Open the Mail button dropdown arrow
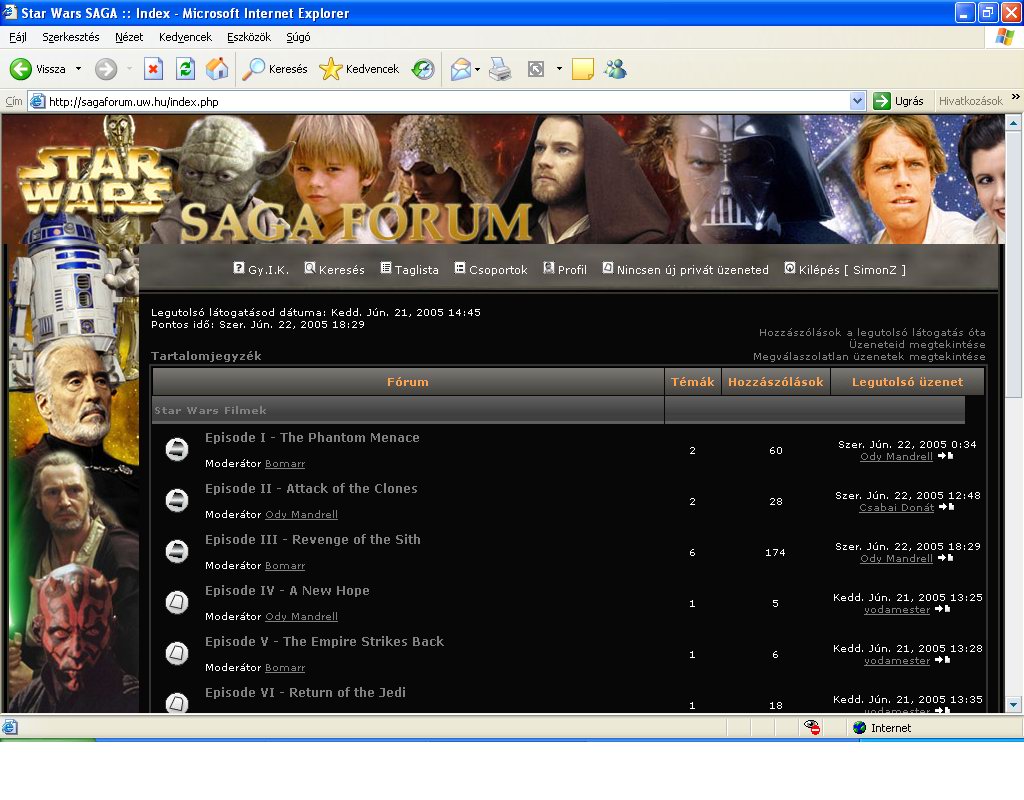 click(477, 69)
